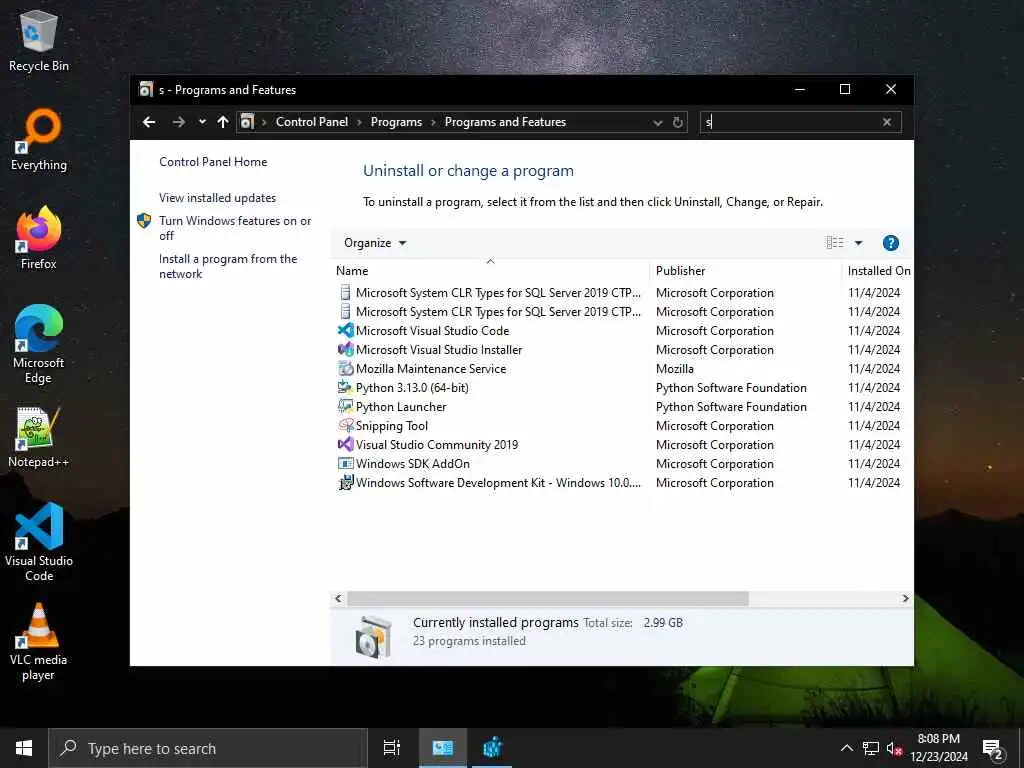Open the Notepad++ desktop shortcut
The image size is (1024, 768).
point(39,437)
